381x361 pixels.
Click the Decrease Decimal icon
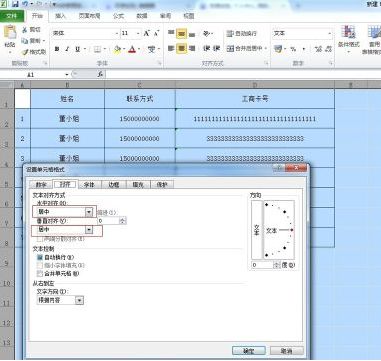328,49
